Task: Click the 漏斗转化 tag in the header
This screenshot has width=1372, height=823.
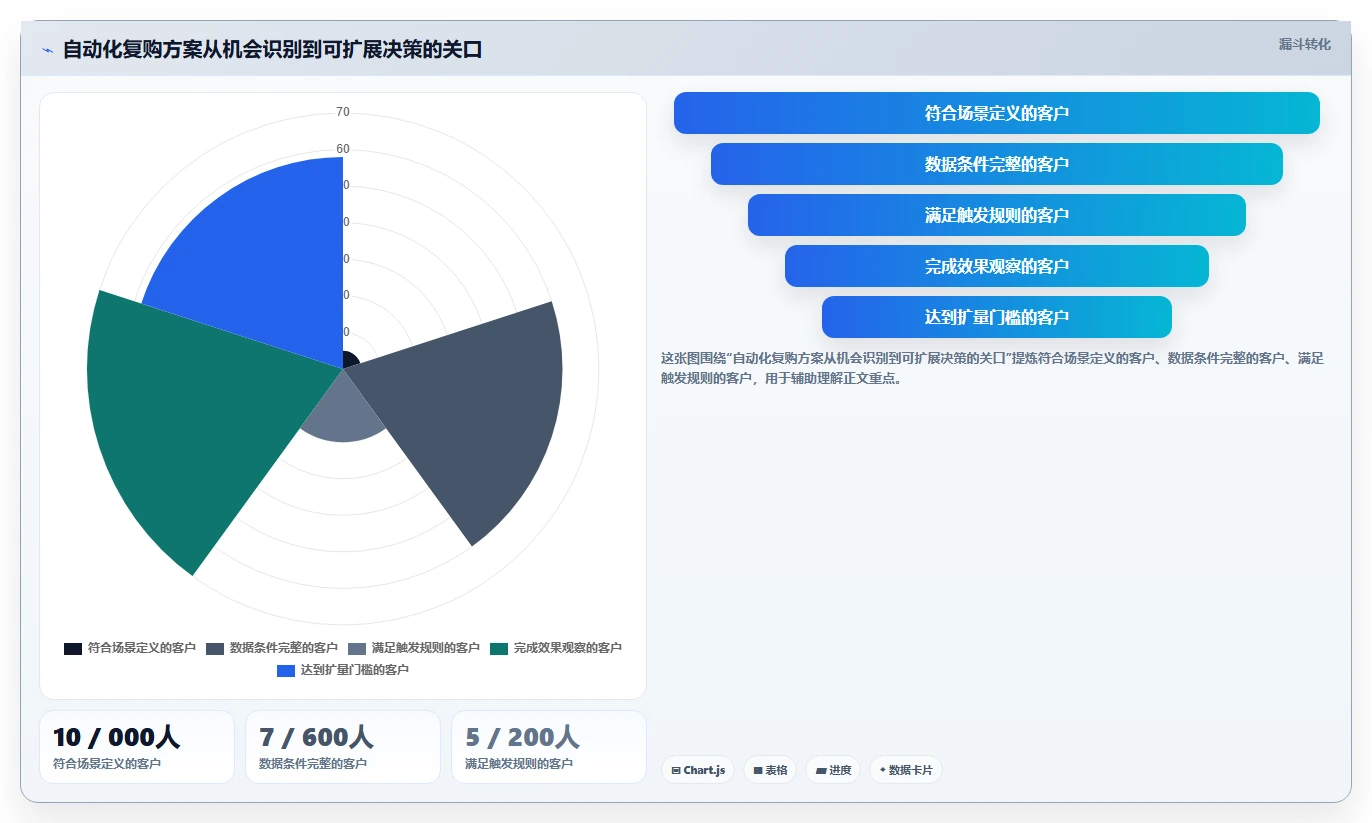Action: click(1304, 45)
